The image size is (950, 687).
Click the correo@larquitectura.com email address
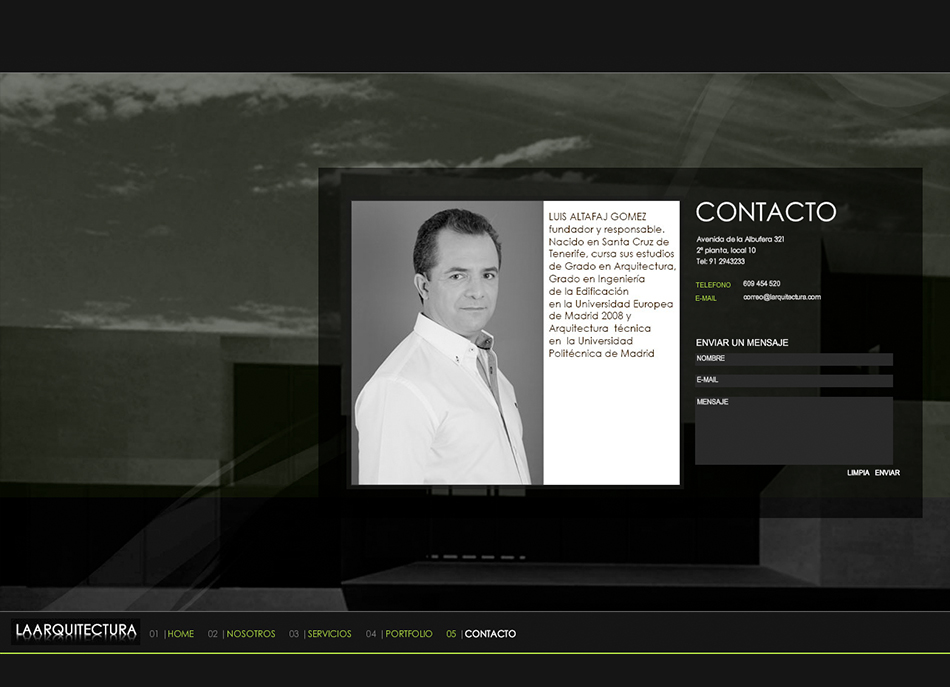point(782,297)
